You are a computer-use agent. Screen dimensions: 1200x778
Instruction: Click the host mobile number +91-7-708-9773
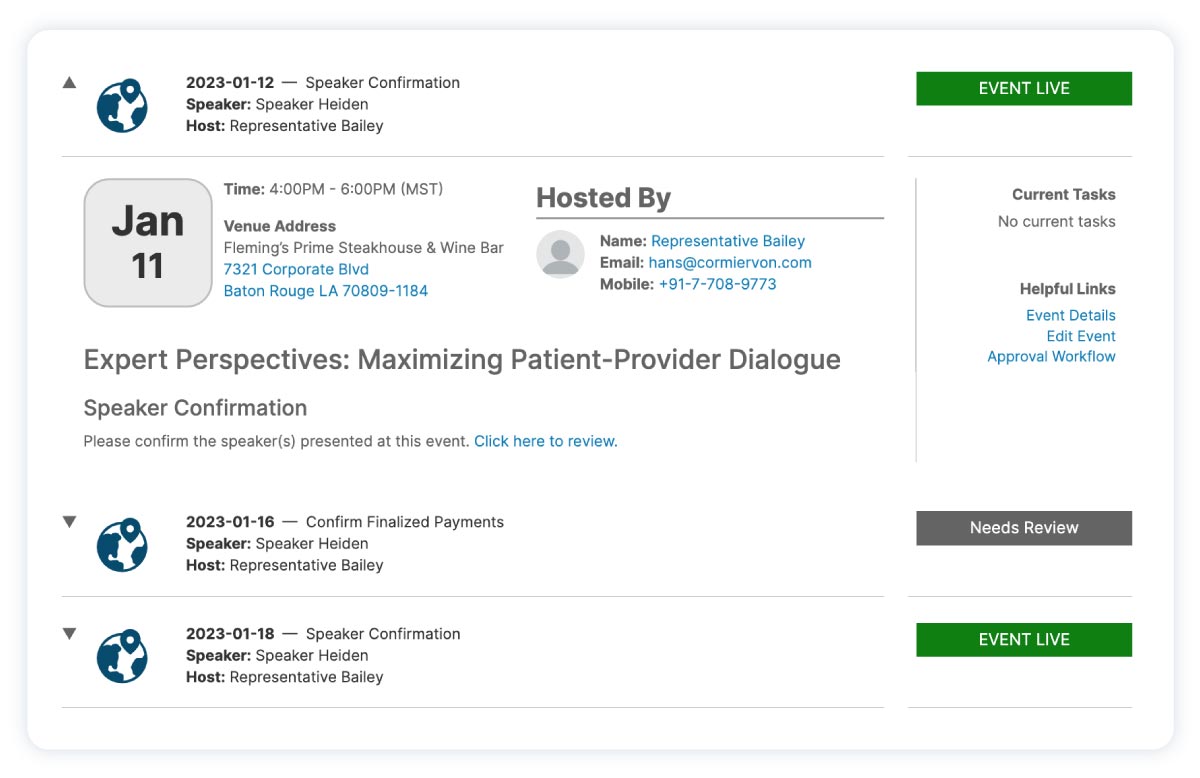717,283
